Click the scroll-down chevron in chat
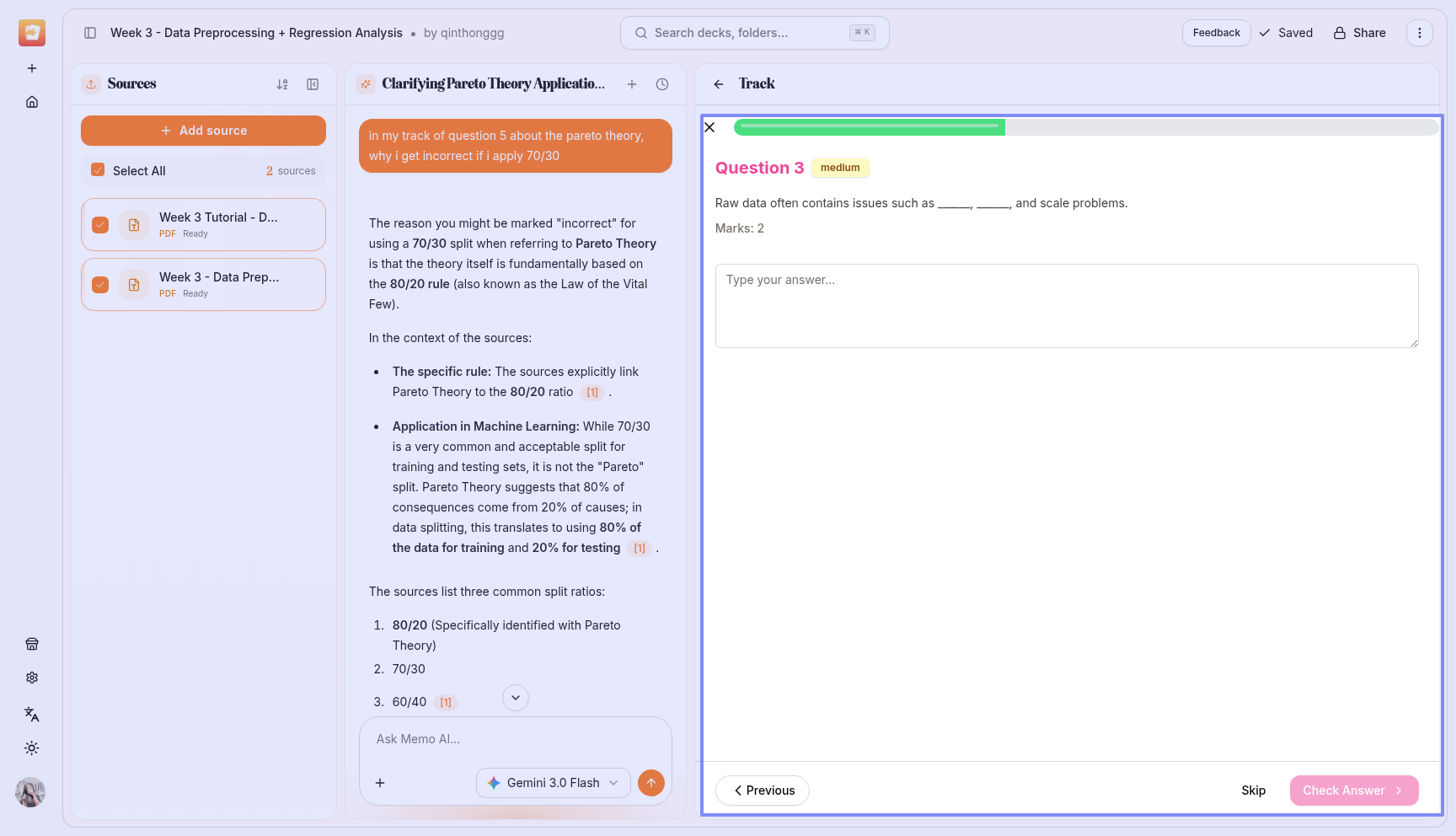The width and height of the screenshot is (1456, 836). tap(516, 698)
